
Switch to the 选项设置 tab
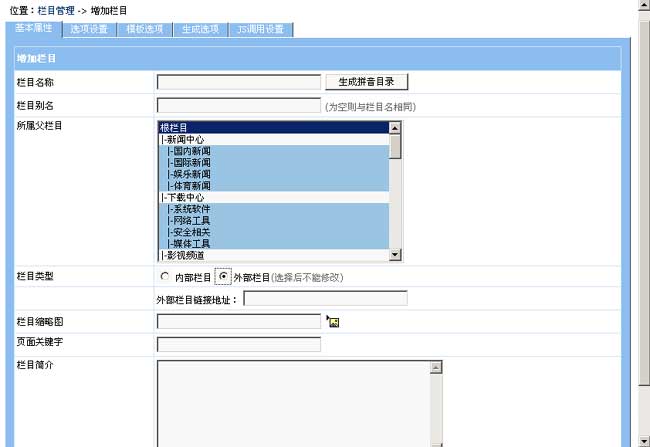90,29
